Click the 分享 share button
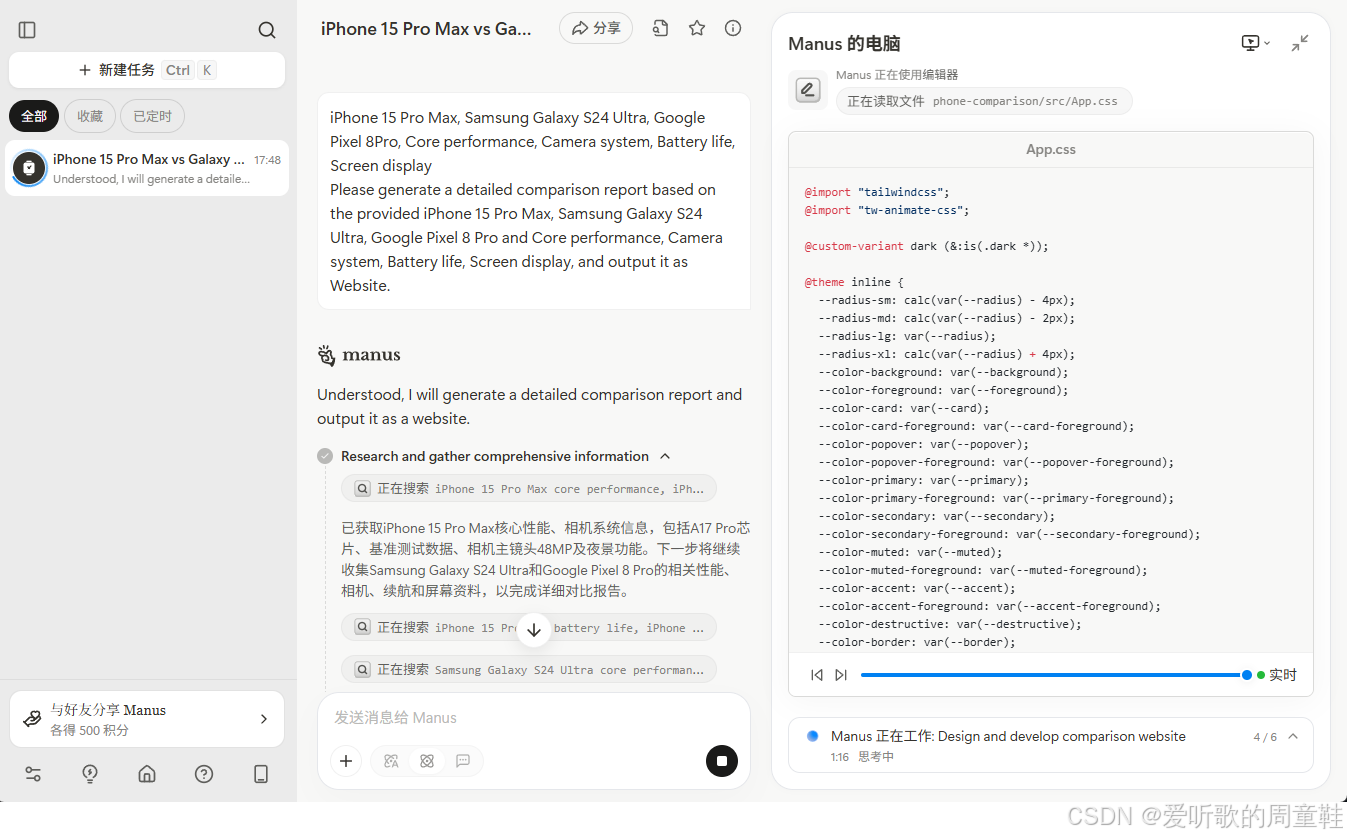1347x838 pixels. click(596, 28)
